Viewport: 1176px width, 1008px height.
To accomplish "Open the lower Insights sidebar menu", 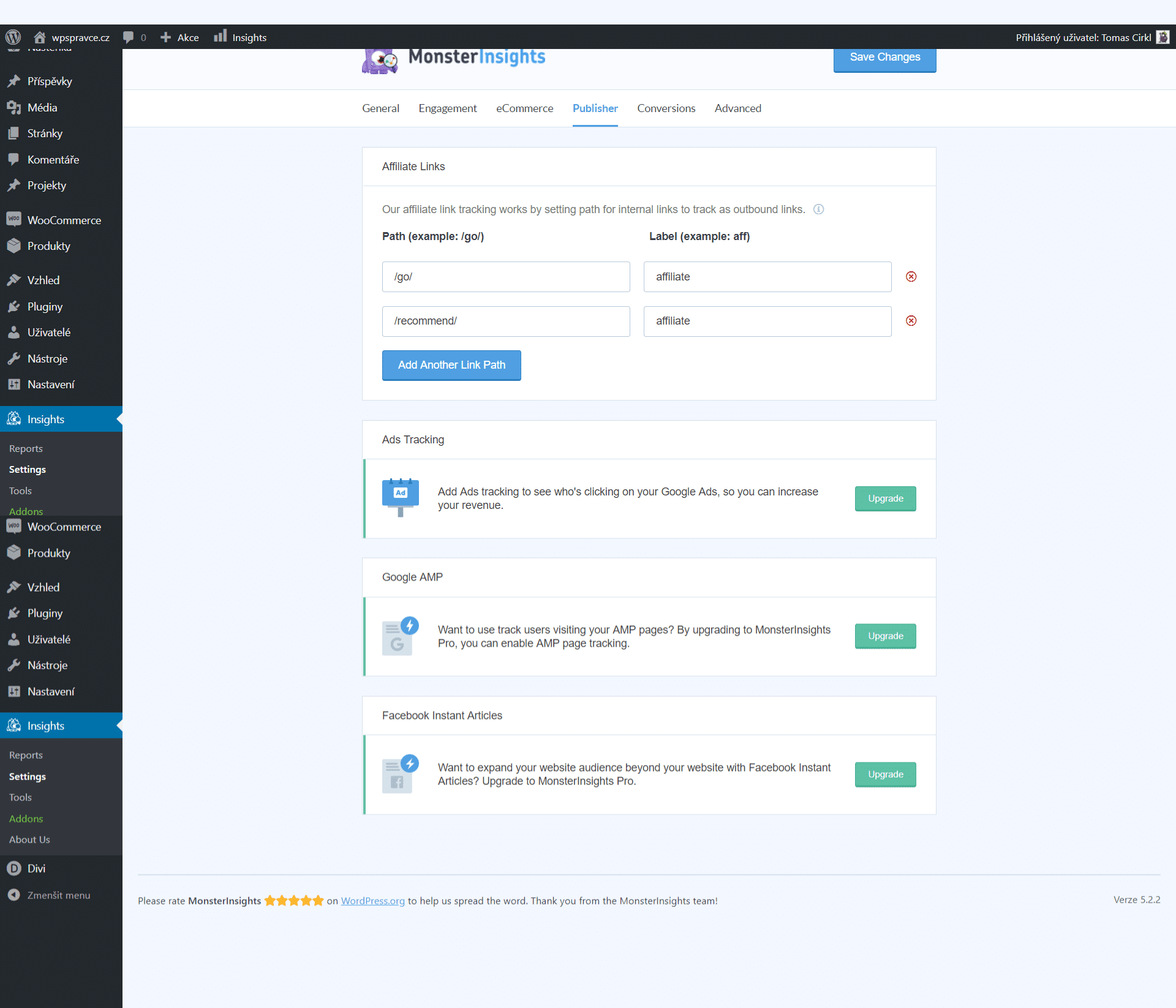I will pos(61,726).
